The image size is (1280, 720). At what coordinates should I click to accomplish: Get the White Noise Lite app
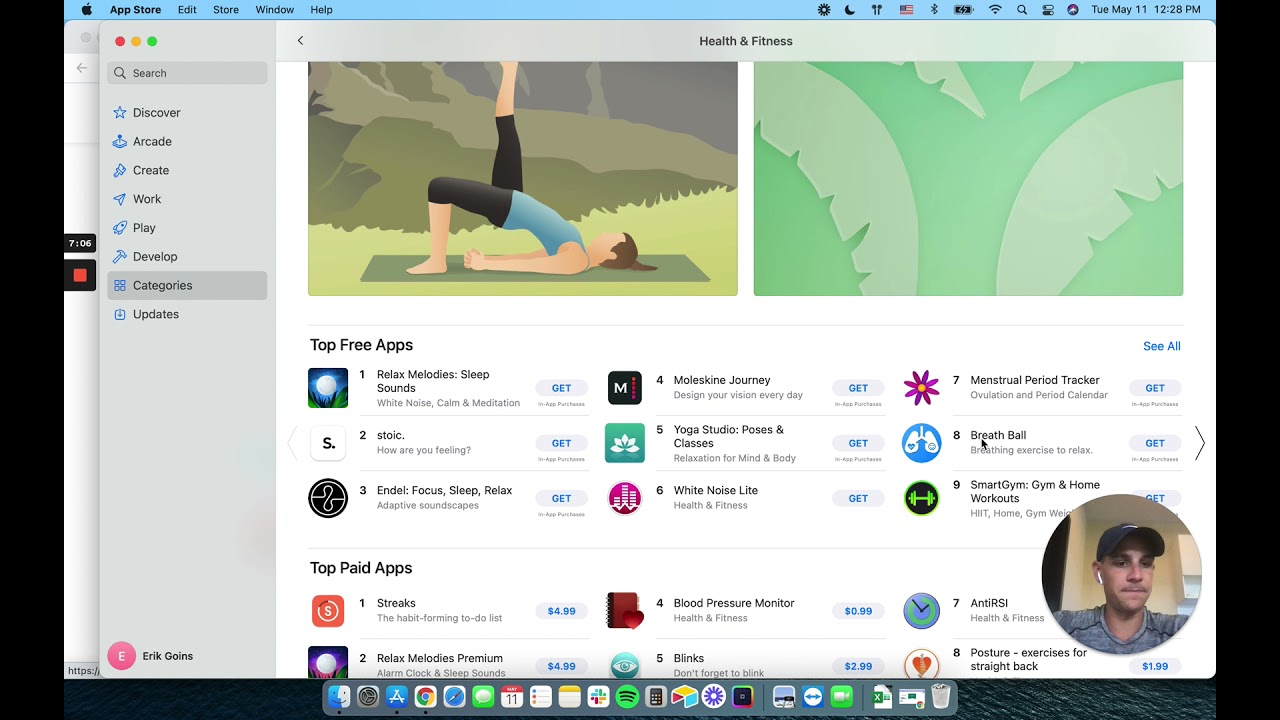click(858, 498)
